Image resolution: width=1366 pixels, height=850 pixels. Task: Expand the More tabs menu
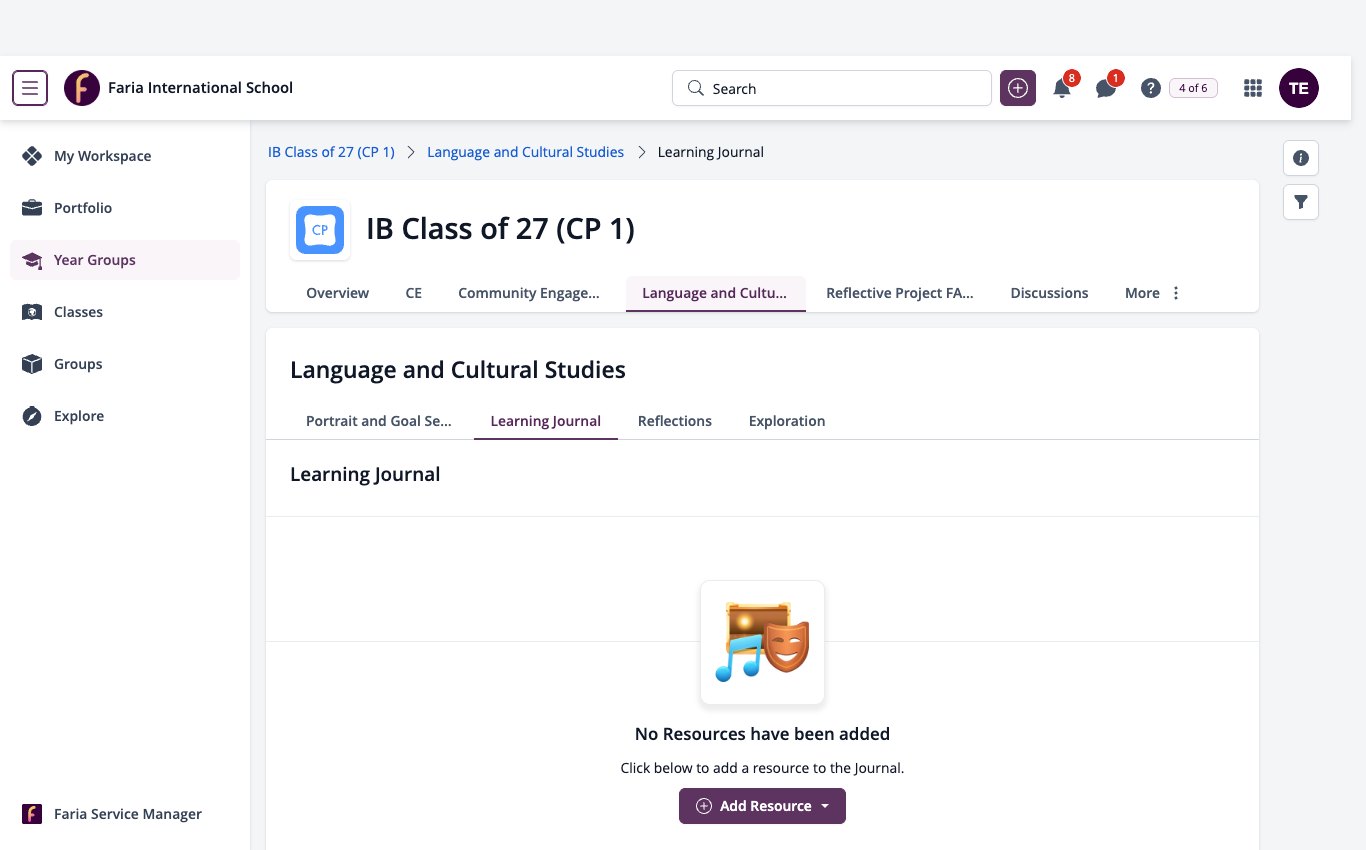point(1153,293)
